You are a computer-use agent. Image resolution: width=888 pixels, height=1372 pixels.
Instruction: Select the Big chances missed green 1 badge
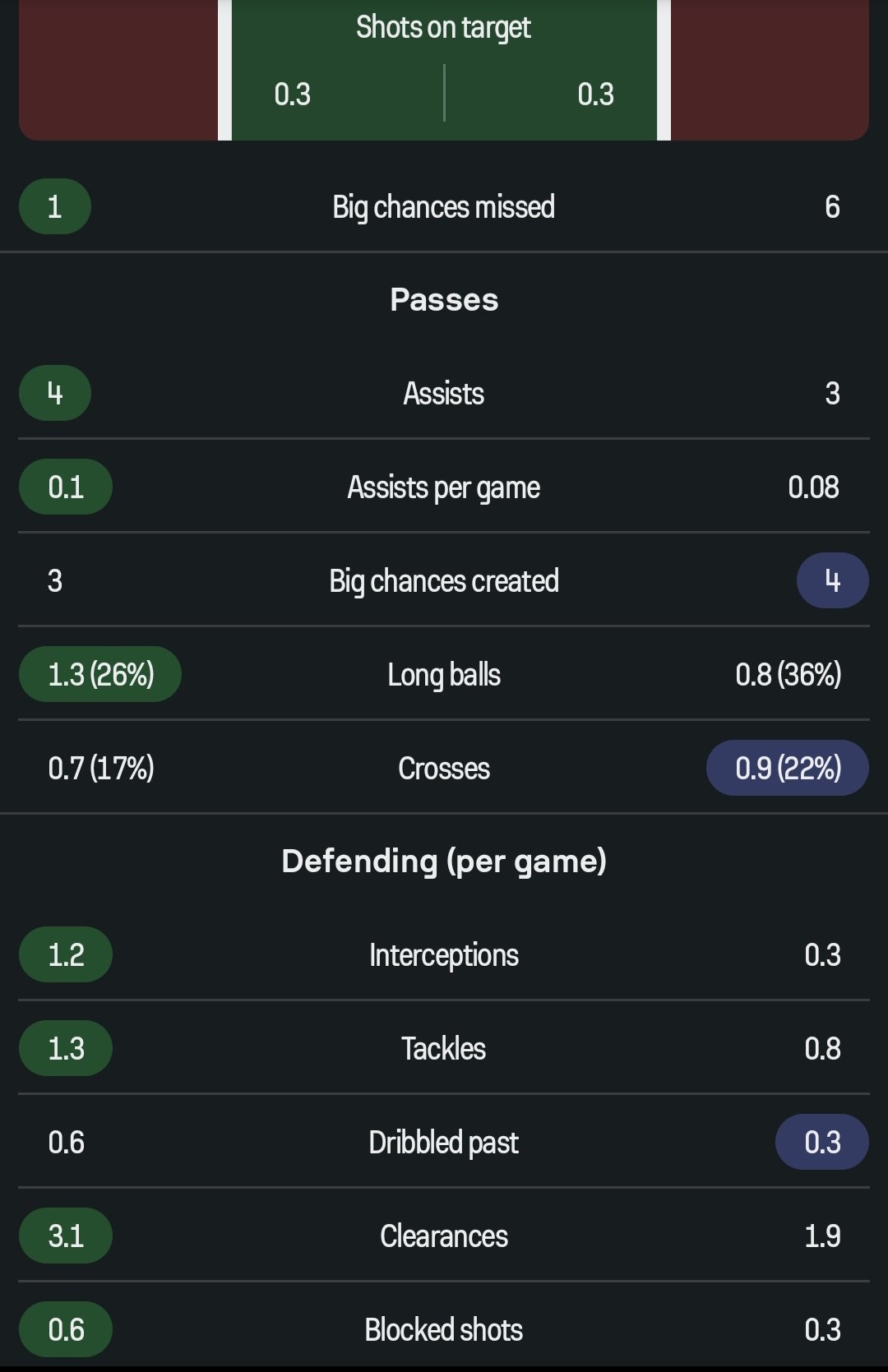(55, 206)
